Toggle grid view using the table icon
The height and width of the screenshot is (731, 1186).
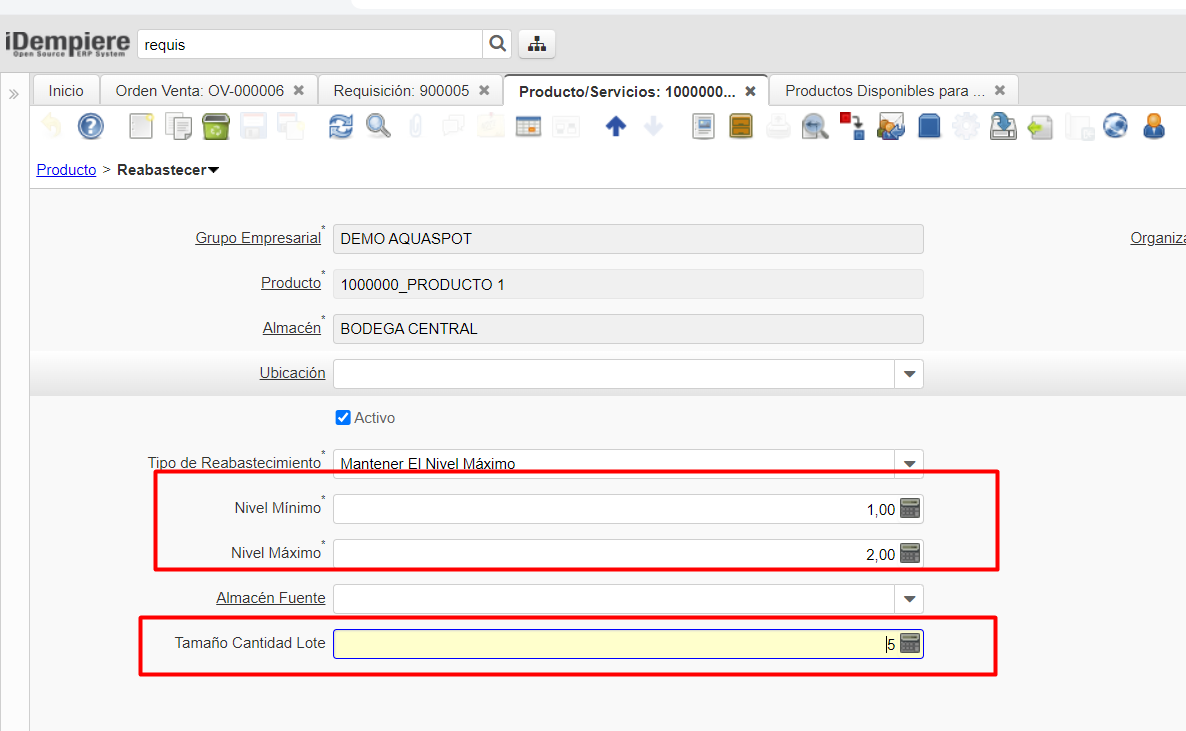(528, 126)
